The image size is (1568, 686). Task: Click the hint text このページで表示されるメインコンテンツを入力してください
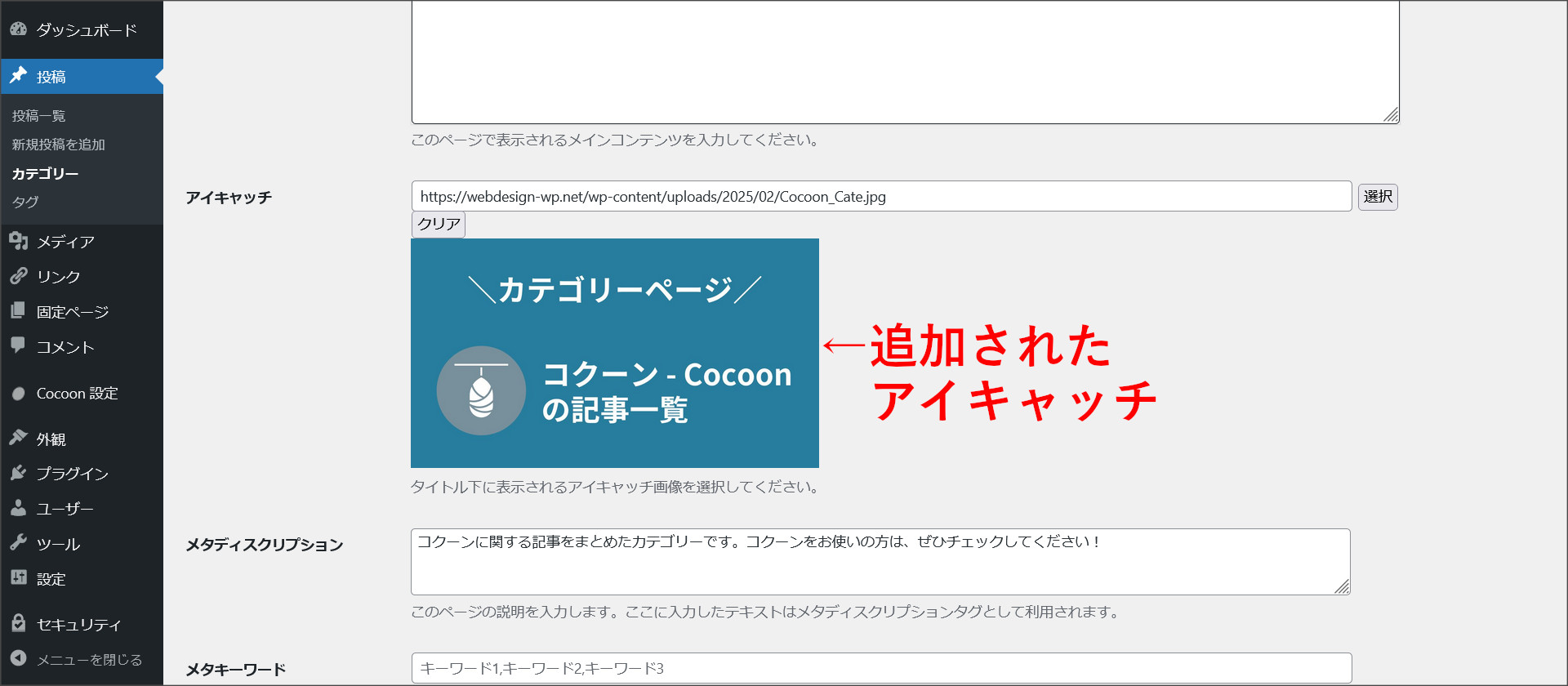point(615,140)
